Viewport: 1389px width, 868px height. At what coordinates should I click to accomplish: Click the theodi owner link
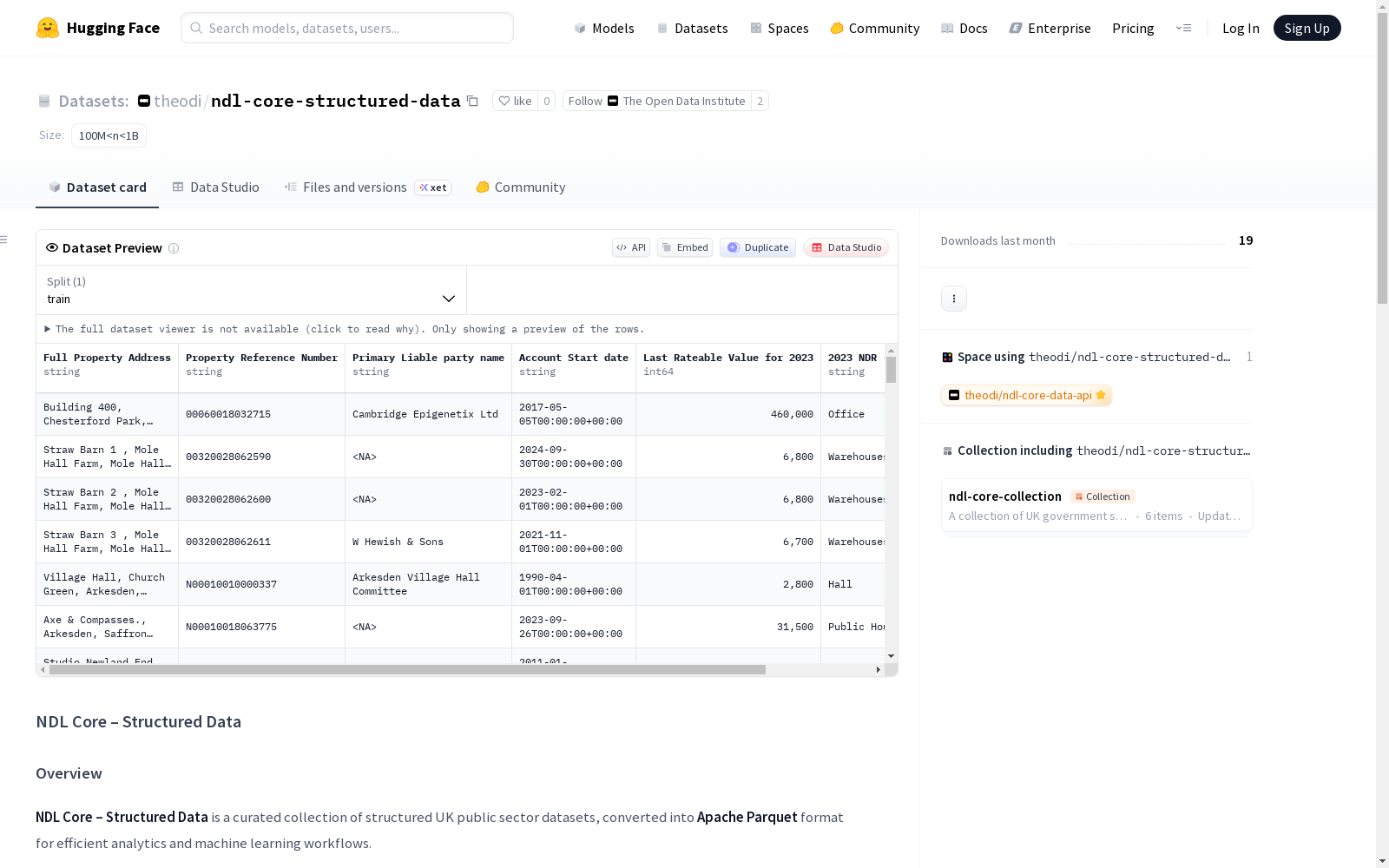178,101
